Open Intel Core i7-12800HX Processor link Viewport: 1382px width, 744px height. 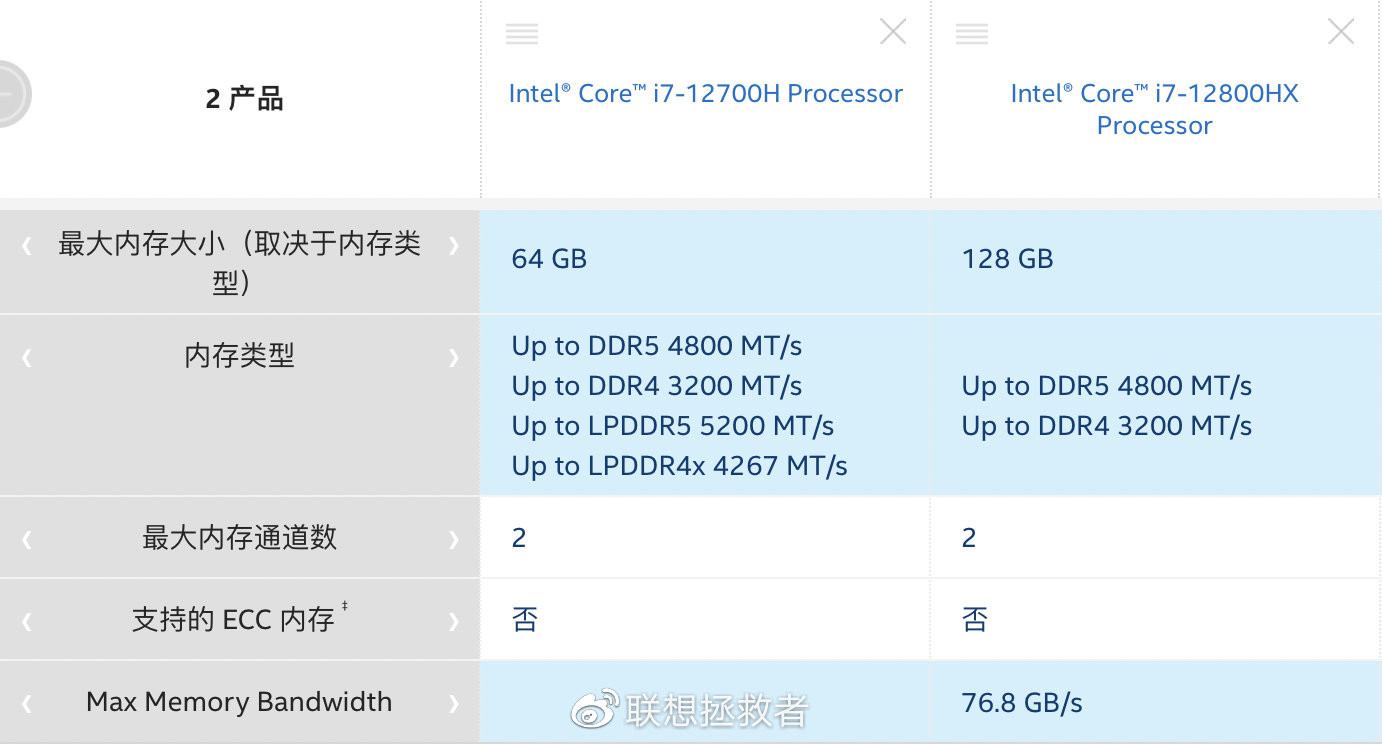1154,109
